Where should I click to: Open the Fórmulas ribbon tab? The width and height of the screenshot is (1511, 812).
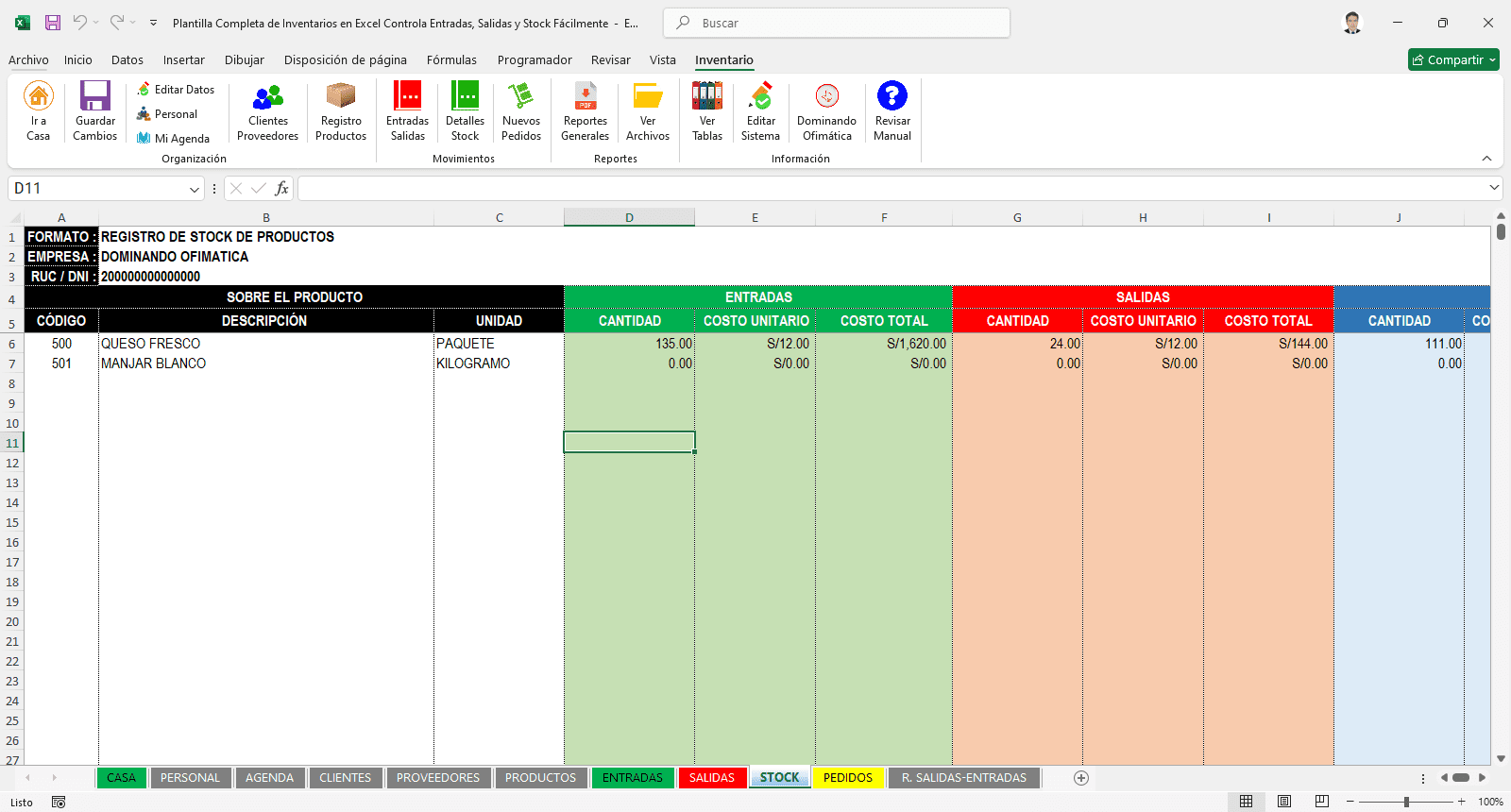(x=451, y=59)
